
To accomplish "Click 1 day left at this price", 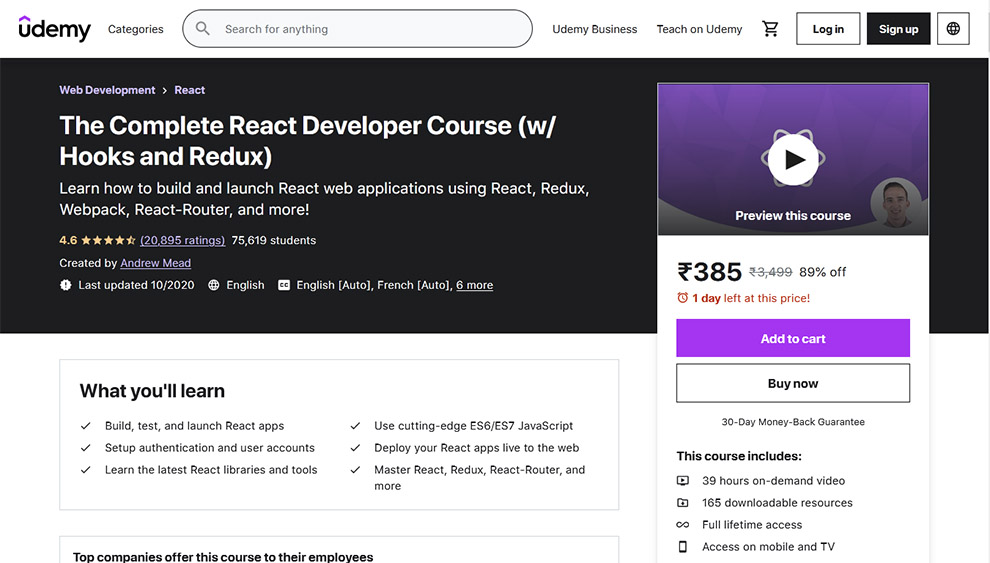I will (751, 298).
